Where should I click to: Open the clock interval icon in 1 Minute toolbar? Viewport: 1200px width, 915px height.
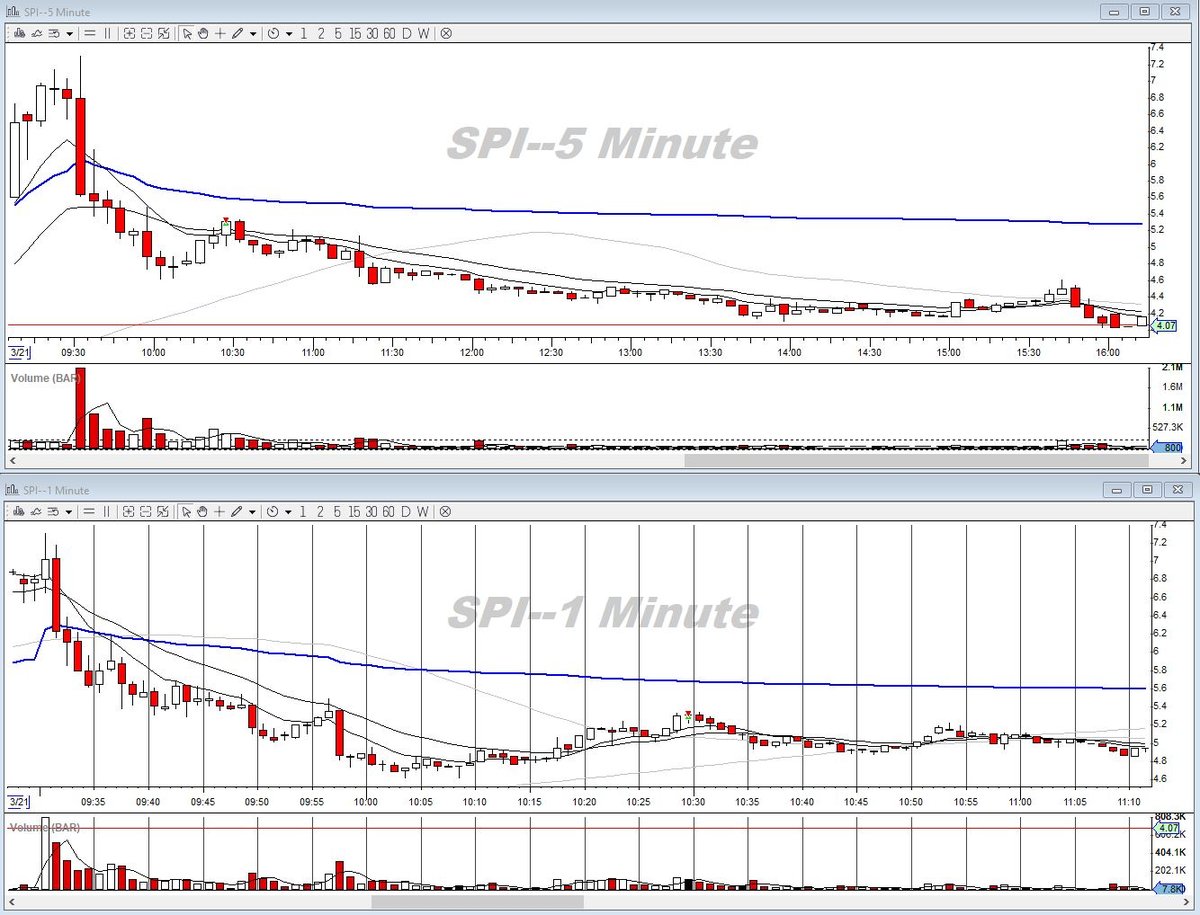click(273, 510)
